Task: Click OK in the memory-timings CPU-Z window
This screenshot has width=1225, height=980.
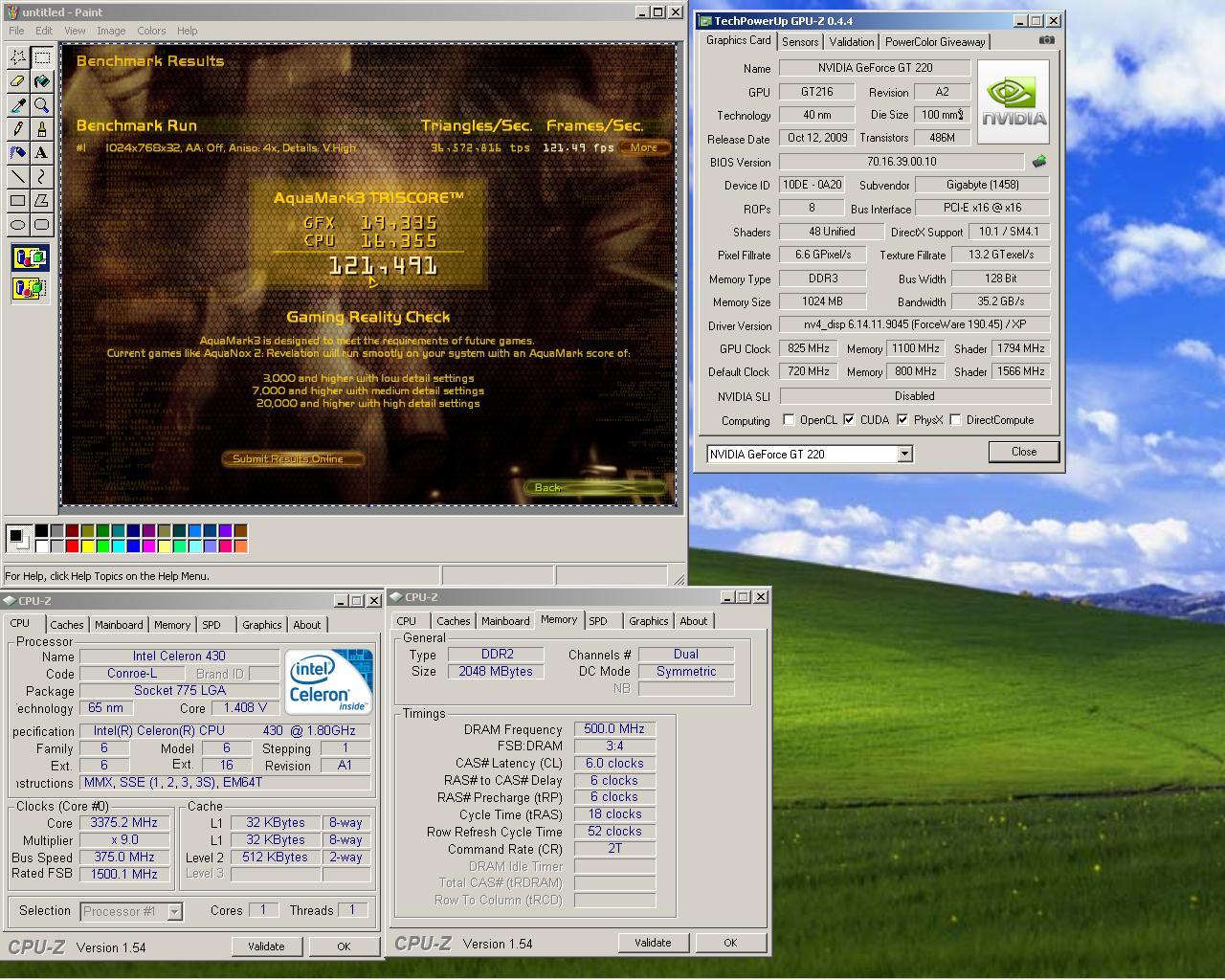Action: [x=730, y=943]
